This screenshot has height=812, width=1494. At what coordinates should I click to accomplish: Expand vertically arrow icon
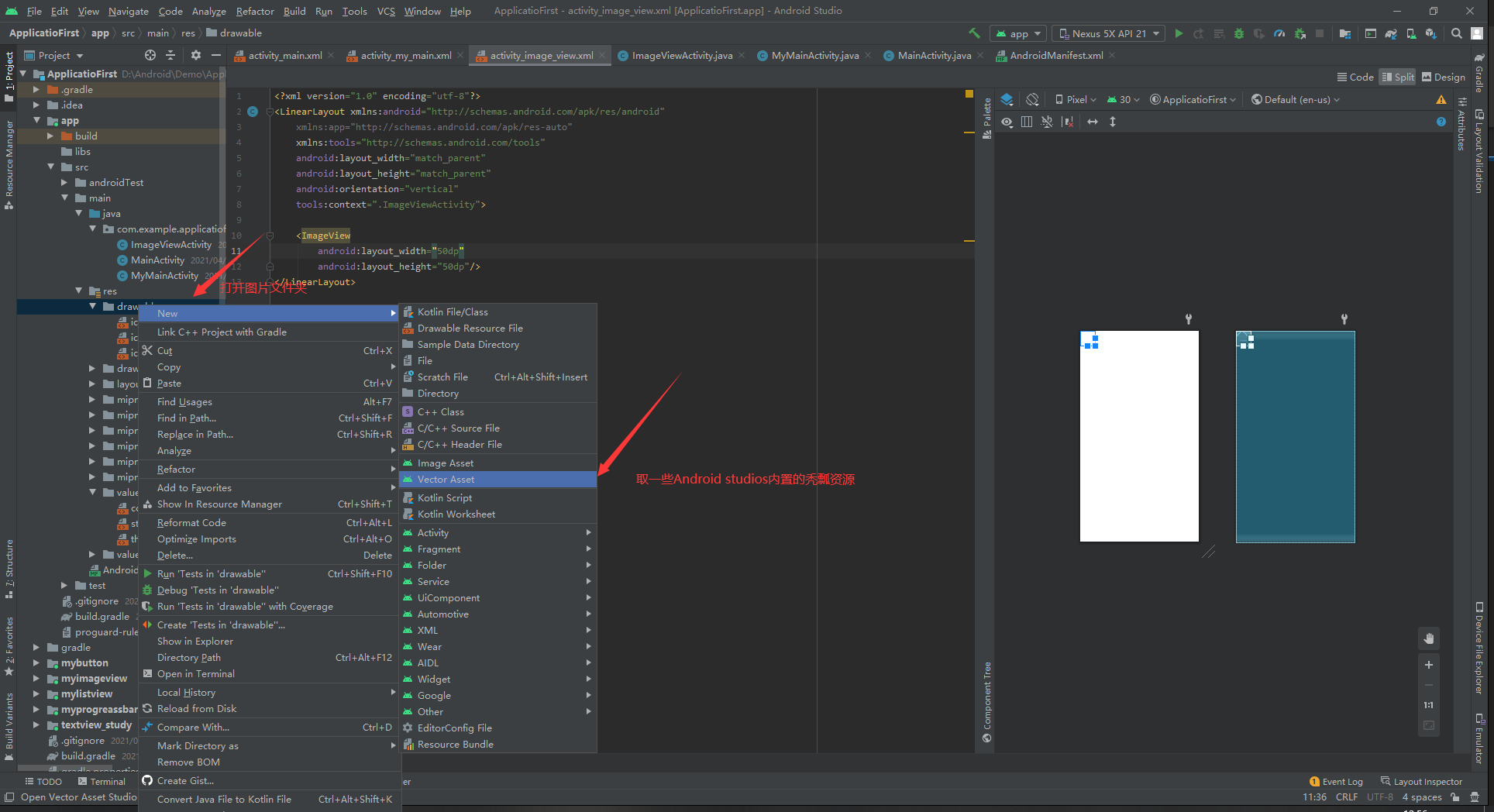[1113, 122]
